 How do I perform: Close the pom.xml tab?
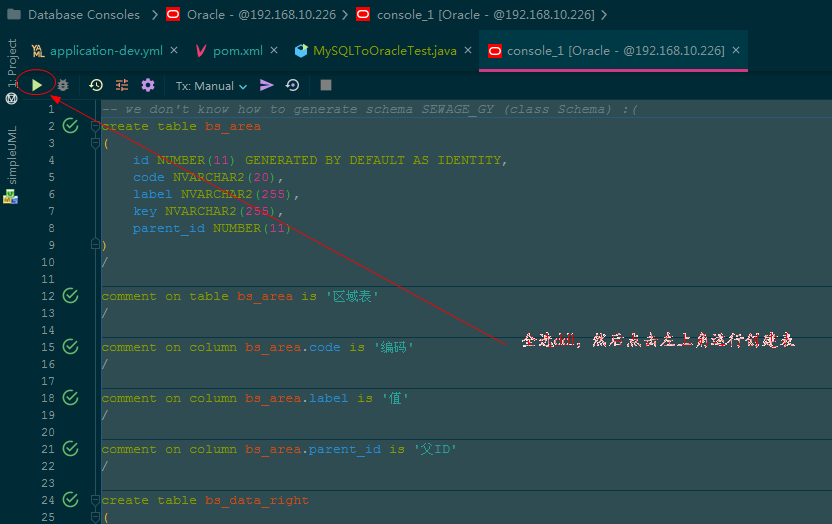tap(274, 50)
